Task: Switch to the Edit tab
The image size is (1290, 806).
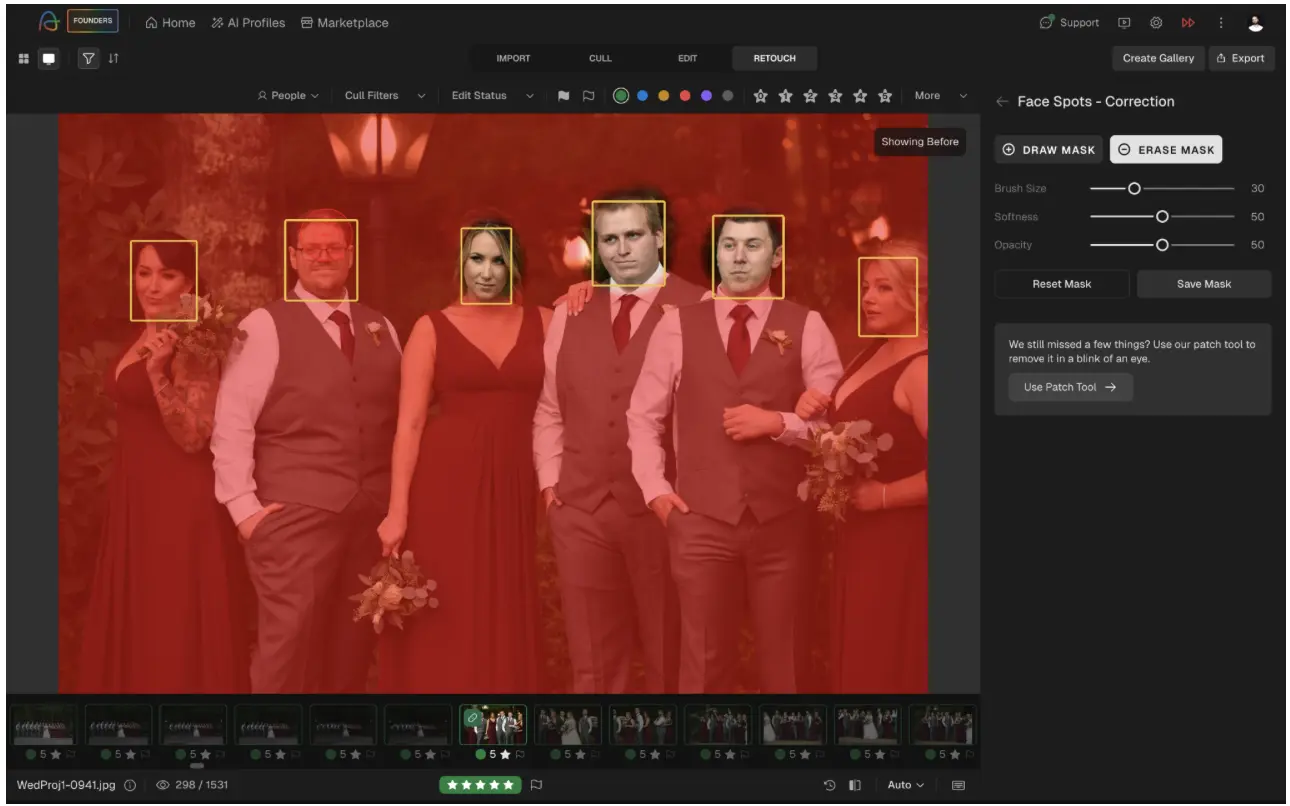Action: (687, 58)
